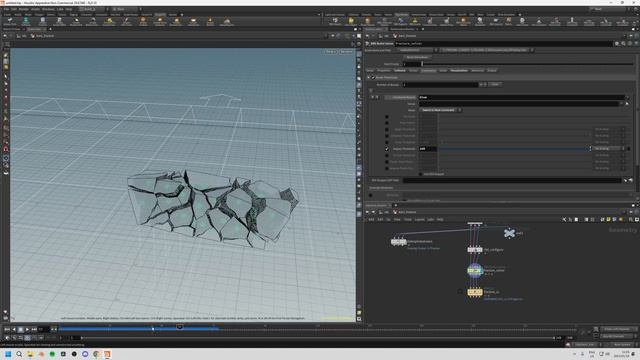Image resolution: width=640 pixels, height=360 pixels.
Task: Open the Persp view dropdown in the viewport
Action: click(331, 52)
